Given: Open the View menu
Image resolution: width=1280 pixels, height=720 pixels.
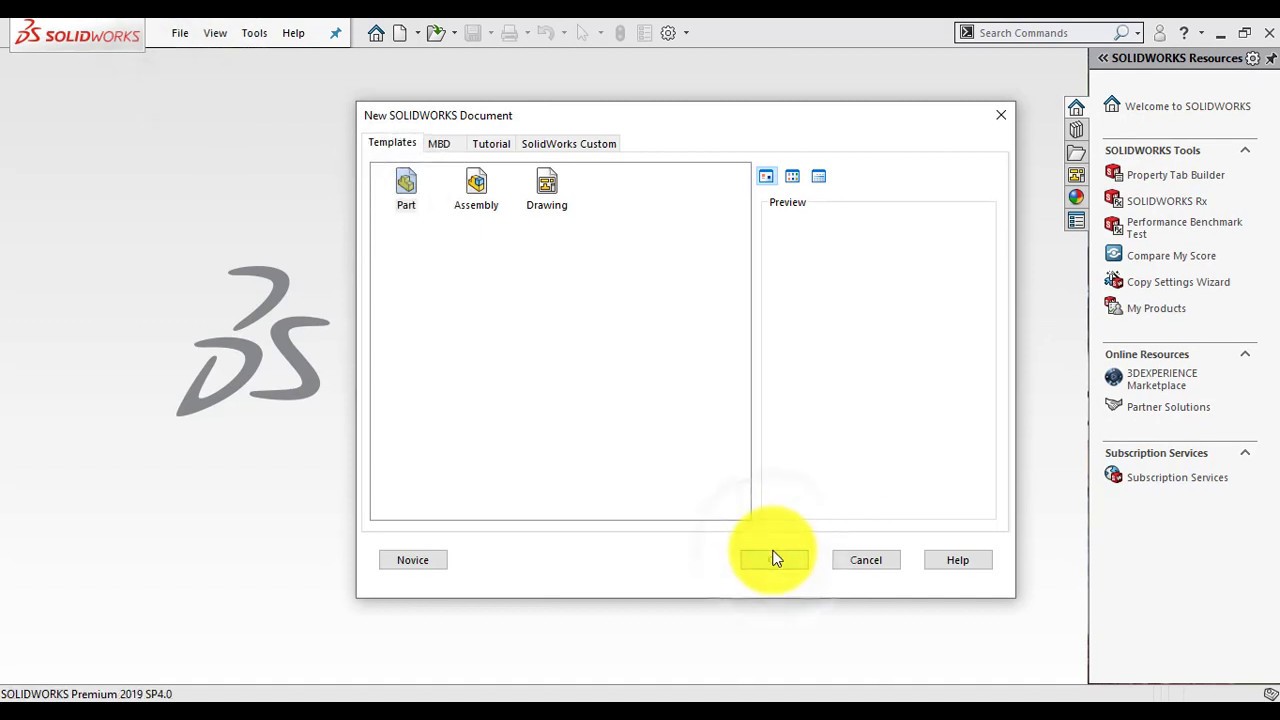Looking at the screenshot, I should point(215,33).
